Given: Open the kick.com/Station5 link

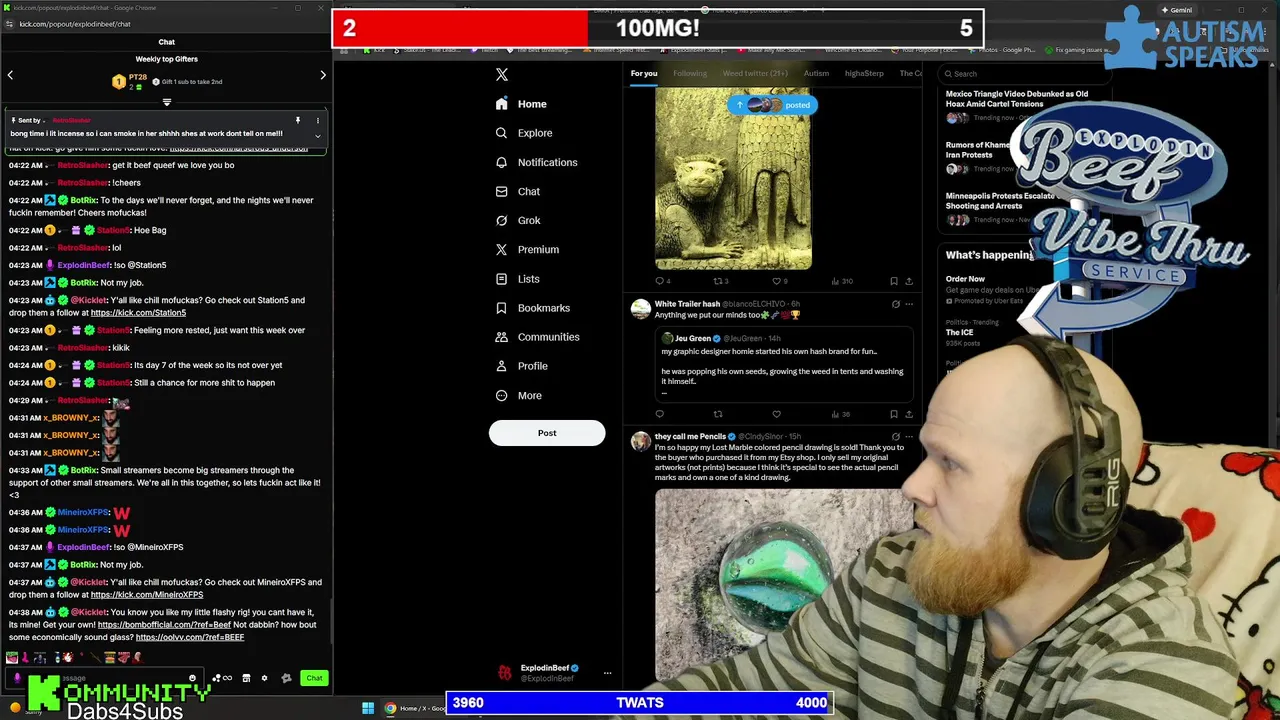Looking at the screenshot, I should 138,313.
